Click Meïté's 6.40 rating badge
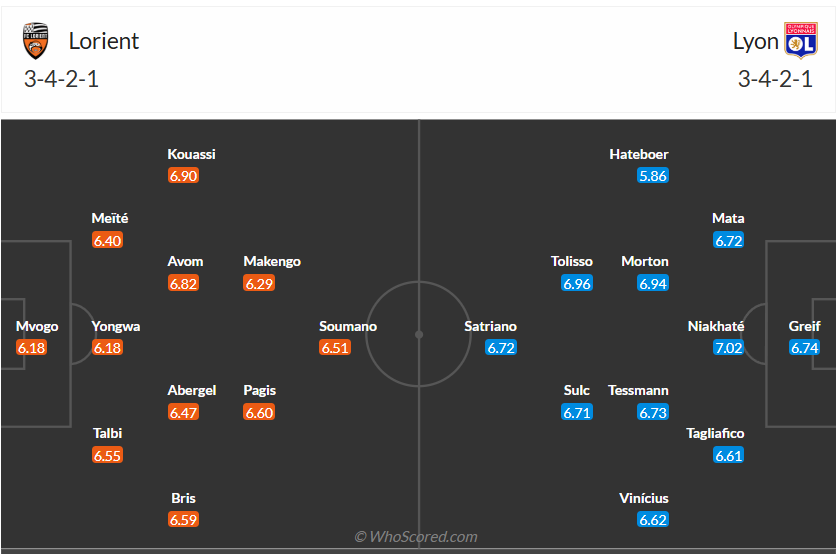This screenshot has width=839, height=554. [x=107, y=240]
